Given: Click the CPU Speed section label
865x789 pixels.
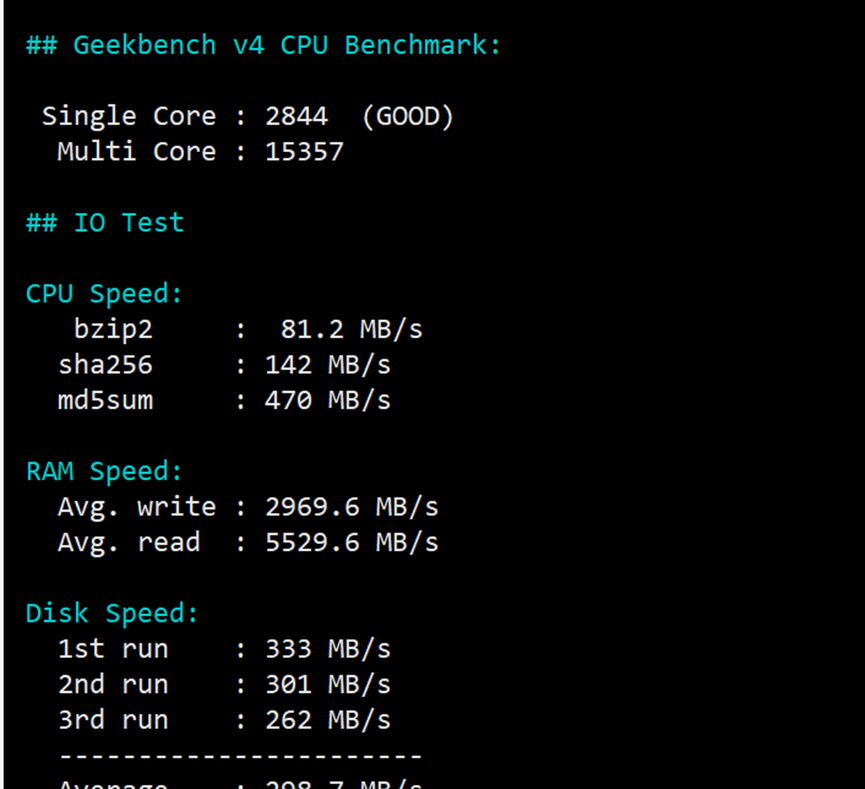Looking at the screenshot, I should pyautogui.click(x=104, y=294).
